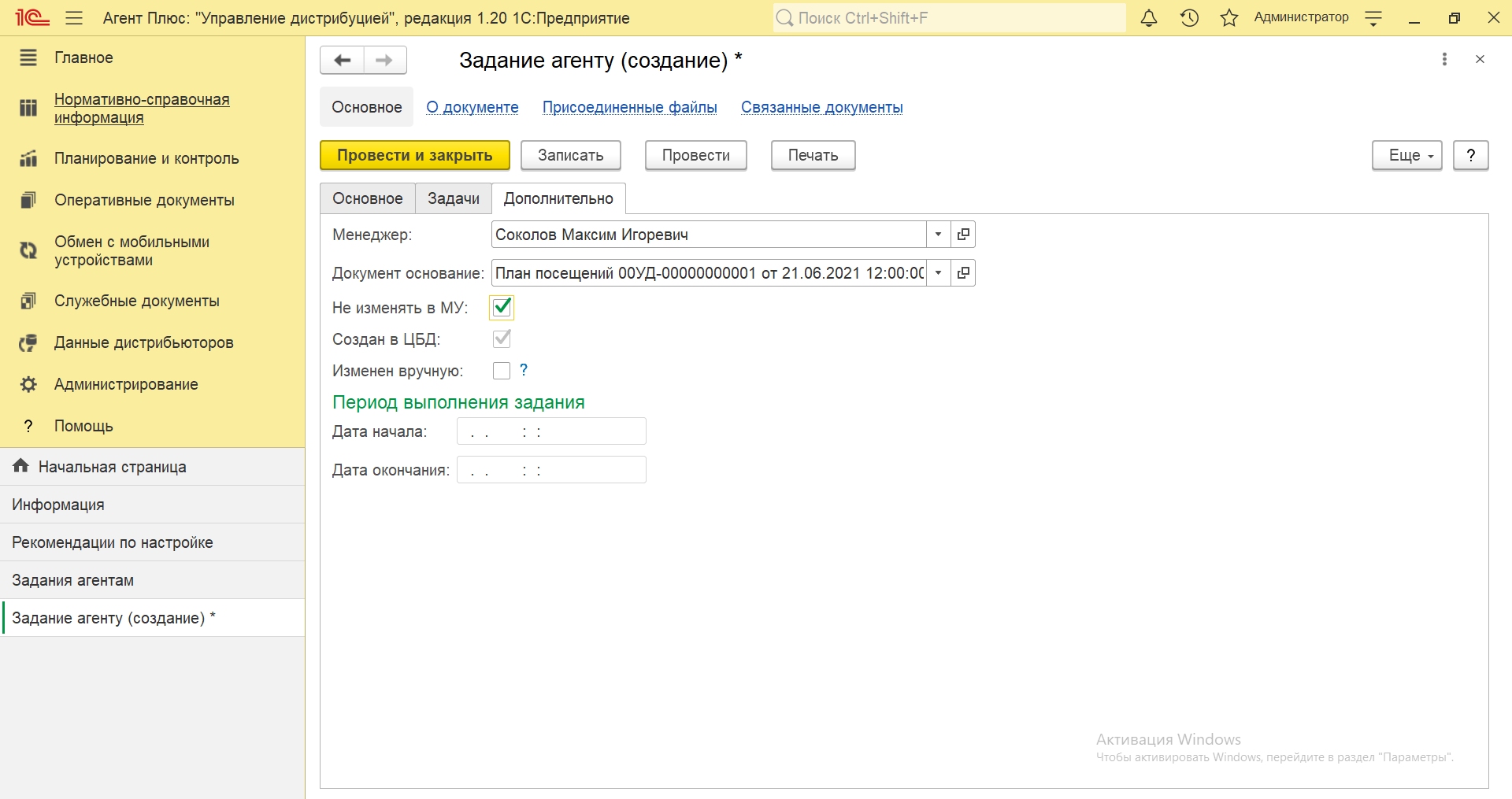Click the help ? button beside Еще
The width and height of the screenshot is (1512, 799).
1470,155
